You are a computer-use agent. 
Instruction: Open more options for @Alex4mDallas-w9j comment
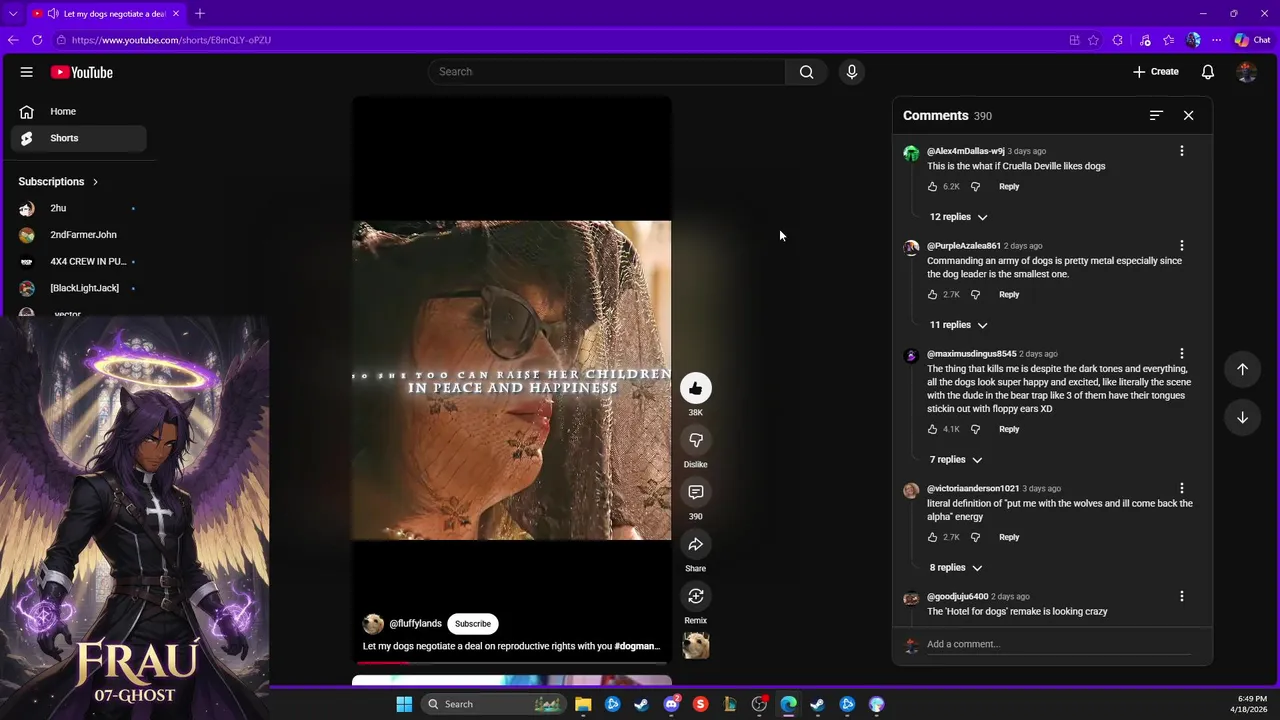(1181, 151)
